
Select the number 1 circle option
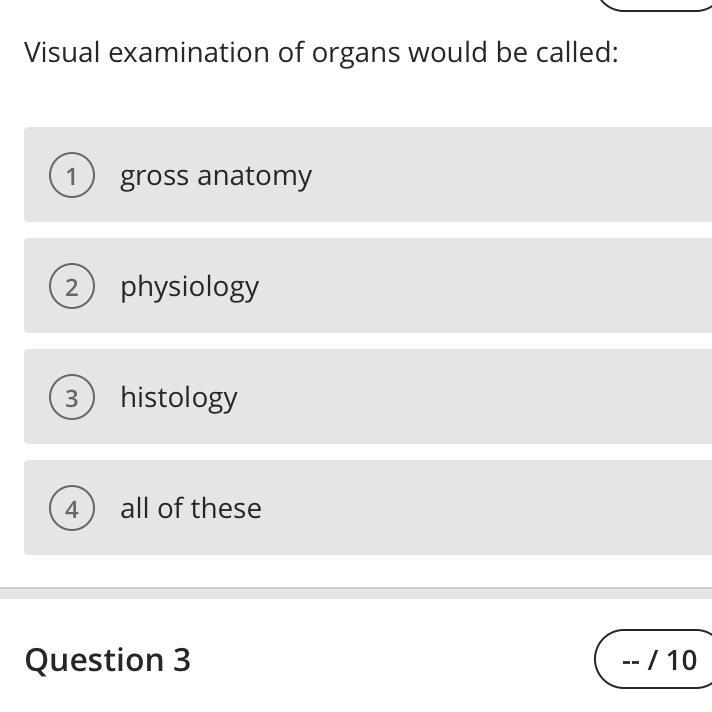71,176
